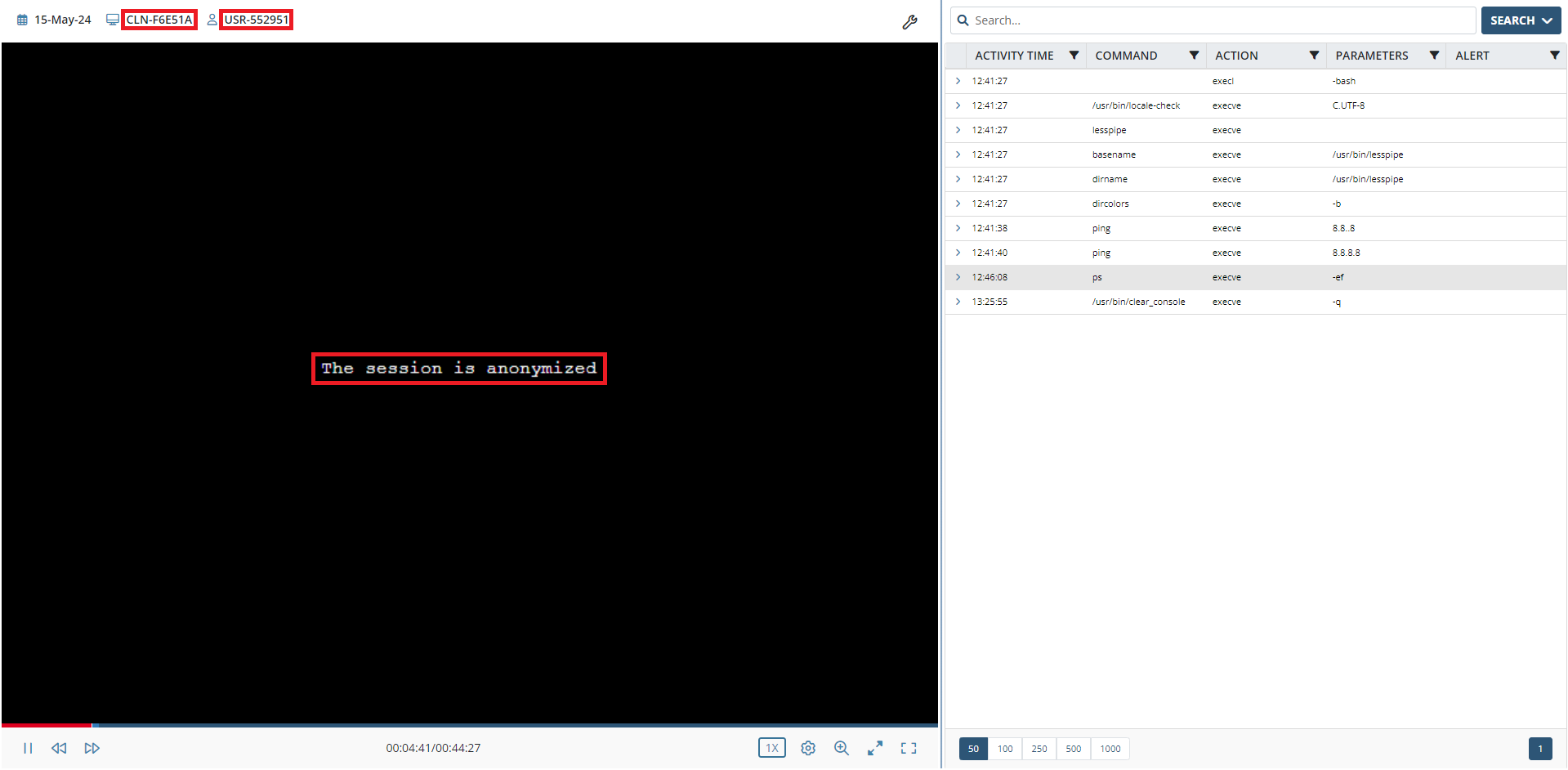Filter the Activity Time column
Image resolution: width=1568 pixels, height=770 pixels.
[1074, 56]
